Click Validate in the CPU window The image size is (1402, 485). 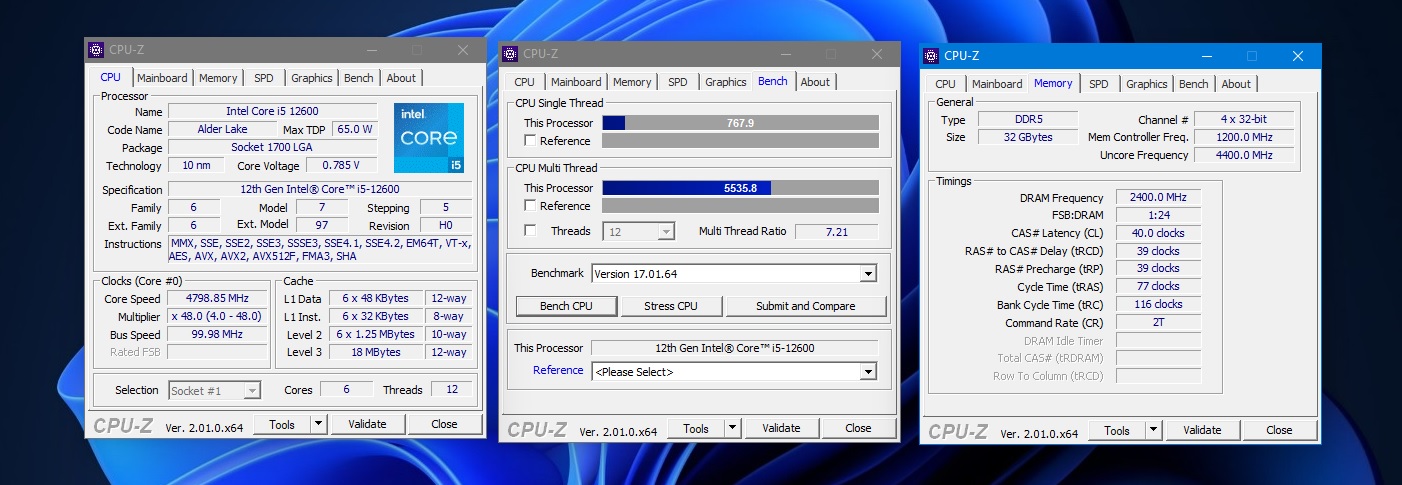(x=367, y=424)
